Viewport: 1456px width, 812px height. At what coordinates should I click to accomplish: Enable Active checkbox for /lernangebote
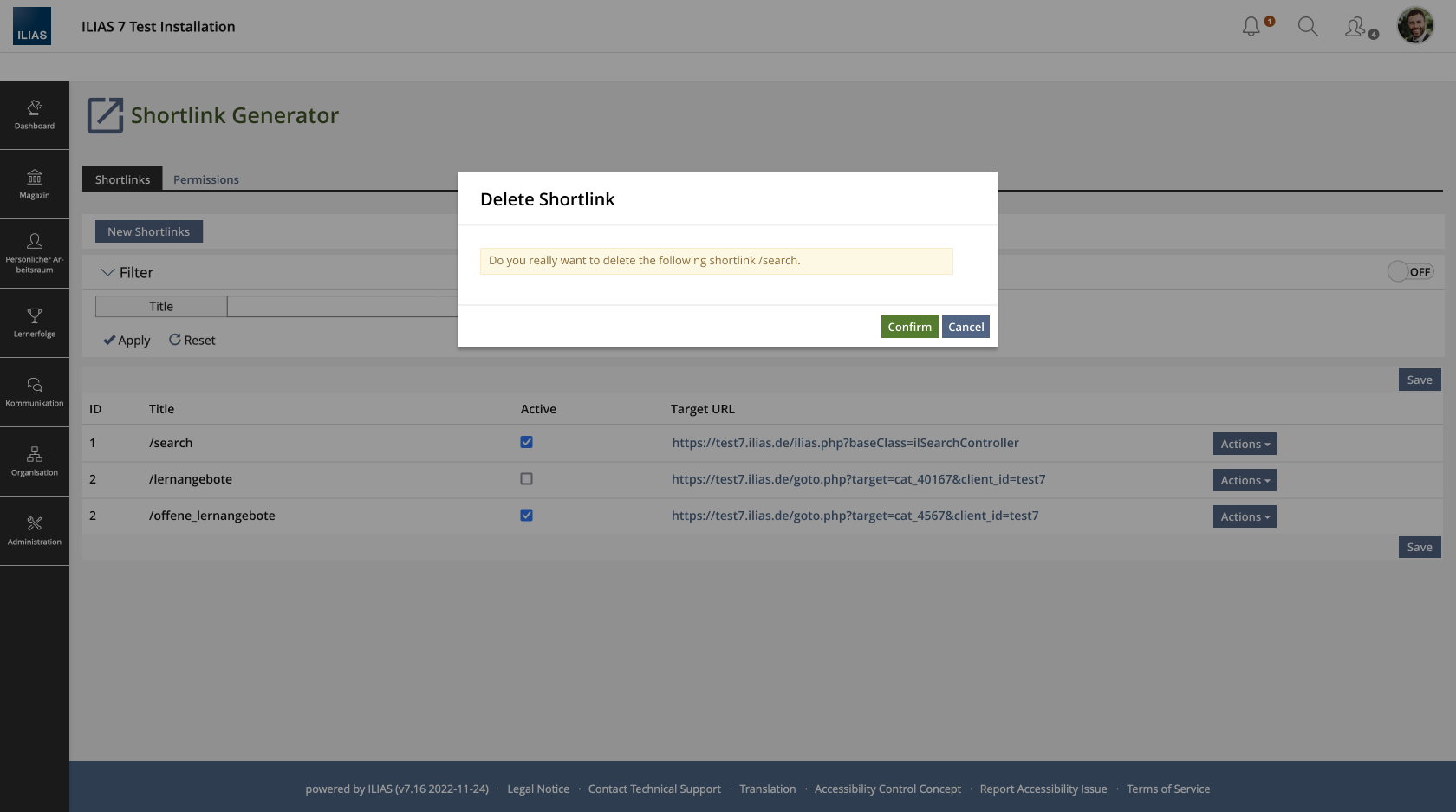(526, 479)
